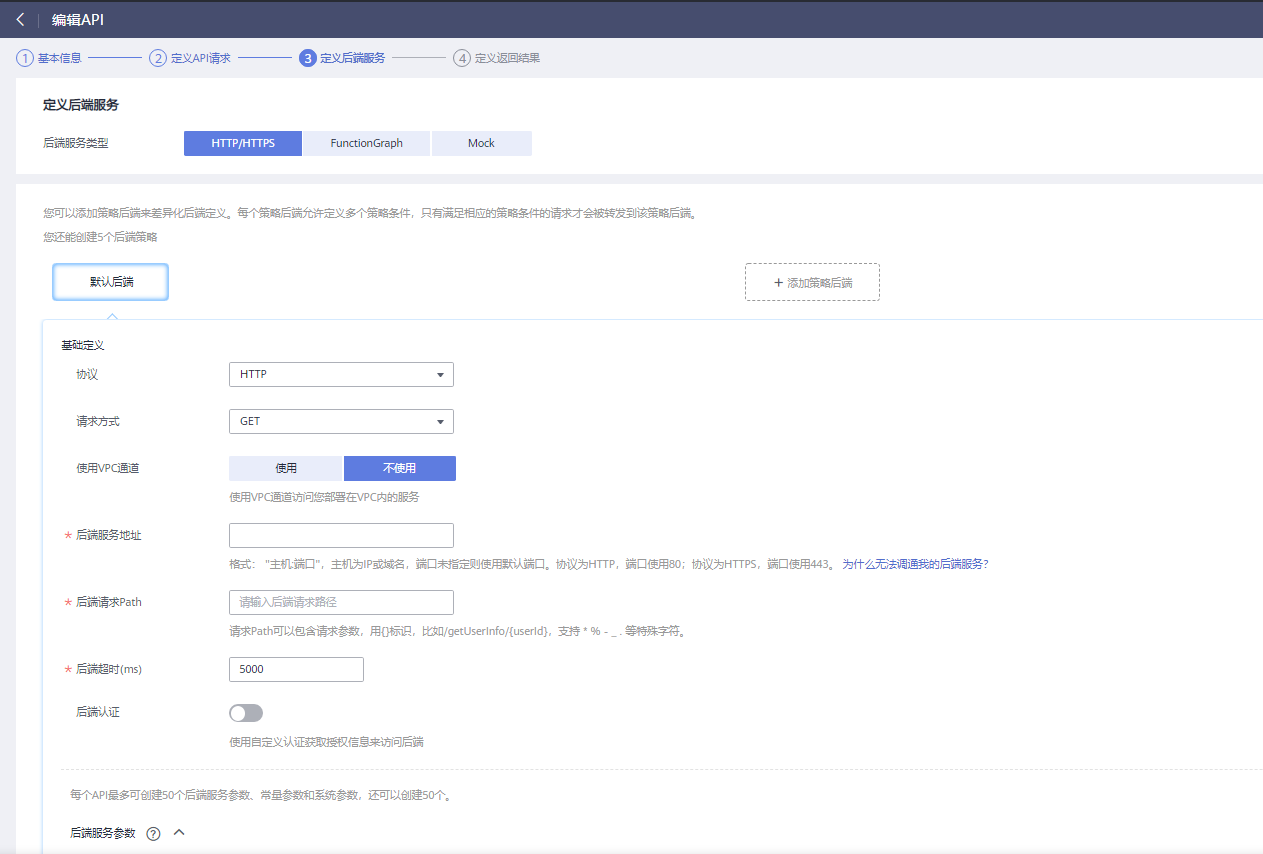
Task: Click step 3 circle icon for 定义后端服务
Action: (308, 58)
